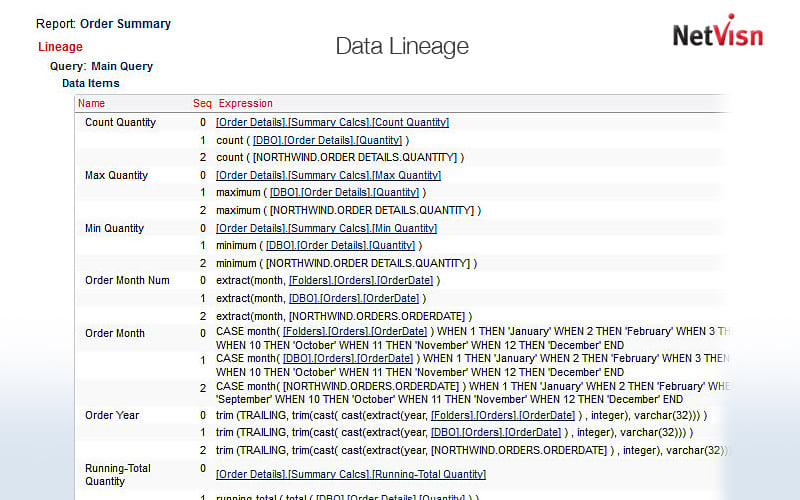Click the Seq column header

202,103
